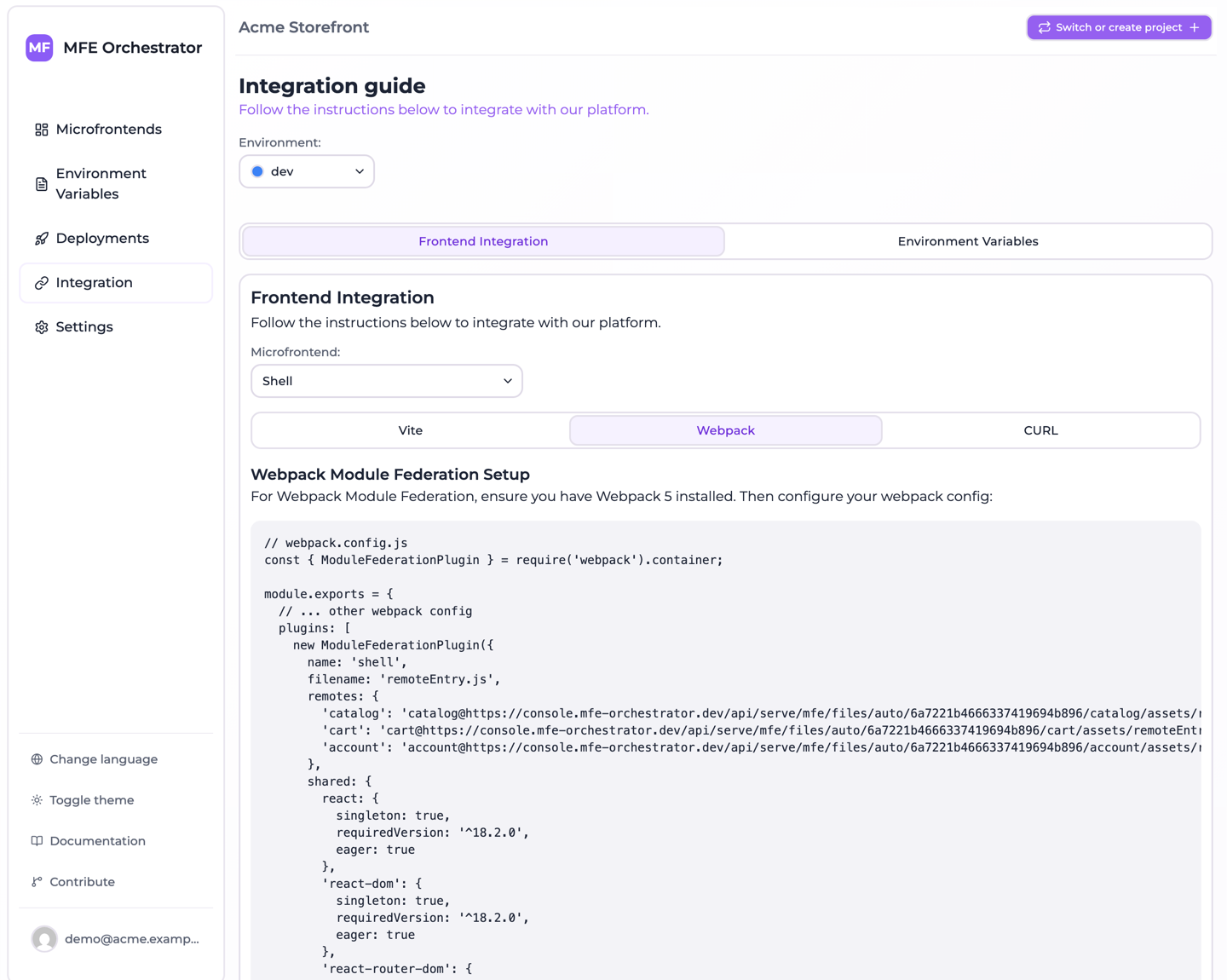
Task: Click the new ModuleFederationPlugin line
Action: pyautogui.click(x=394, y=645)
